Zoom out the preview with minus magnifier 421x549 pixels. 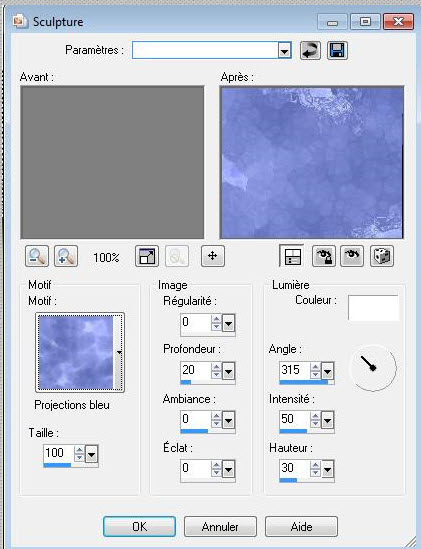37,256
